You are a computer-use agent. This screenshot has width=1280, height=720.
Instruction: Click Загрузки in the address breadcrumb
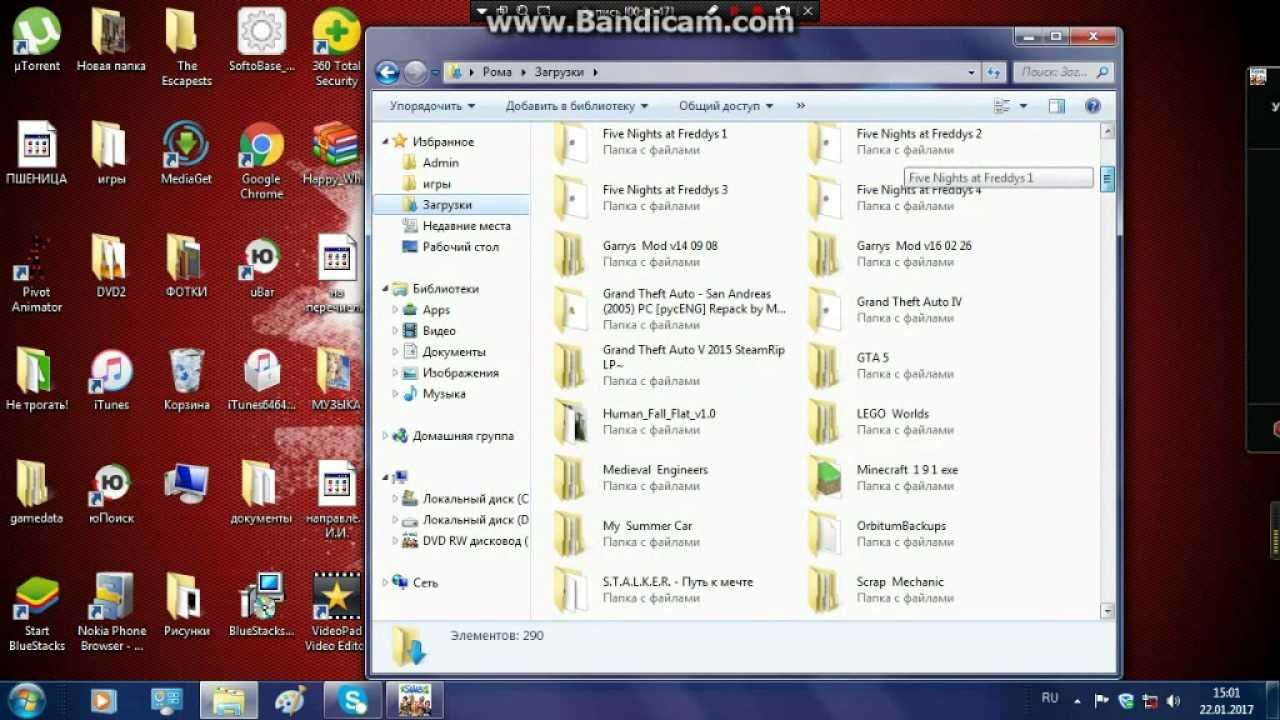(x=560, y=72)
